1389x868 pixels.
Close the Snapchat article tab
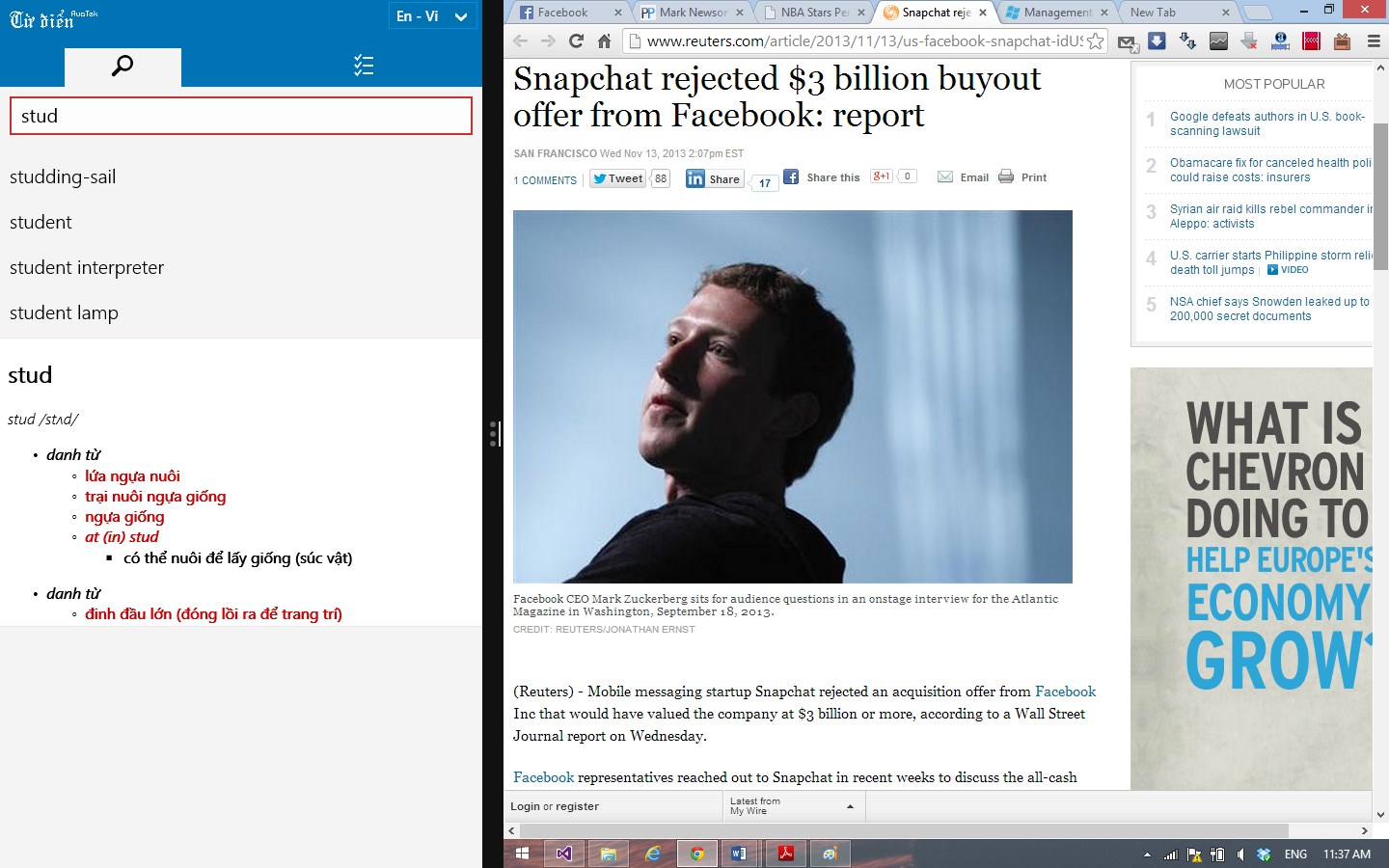[983, 13]
